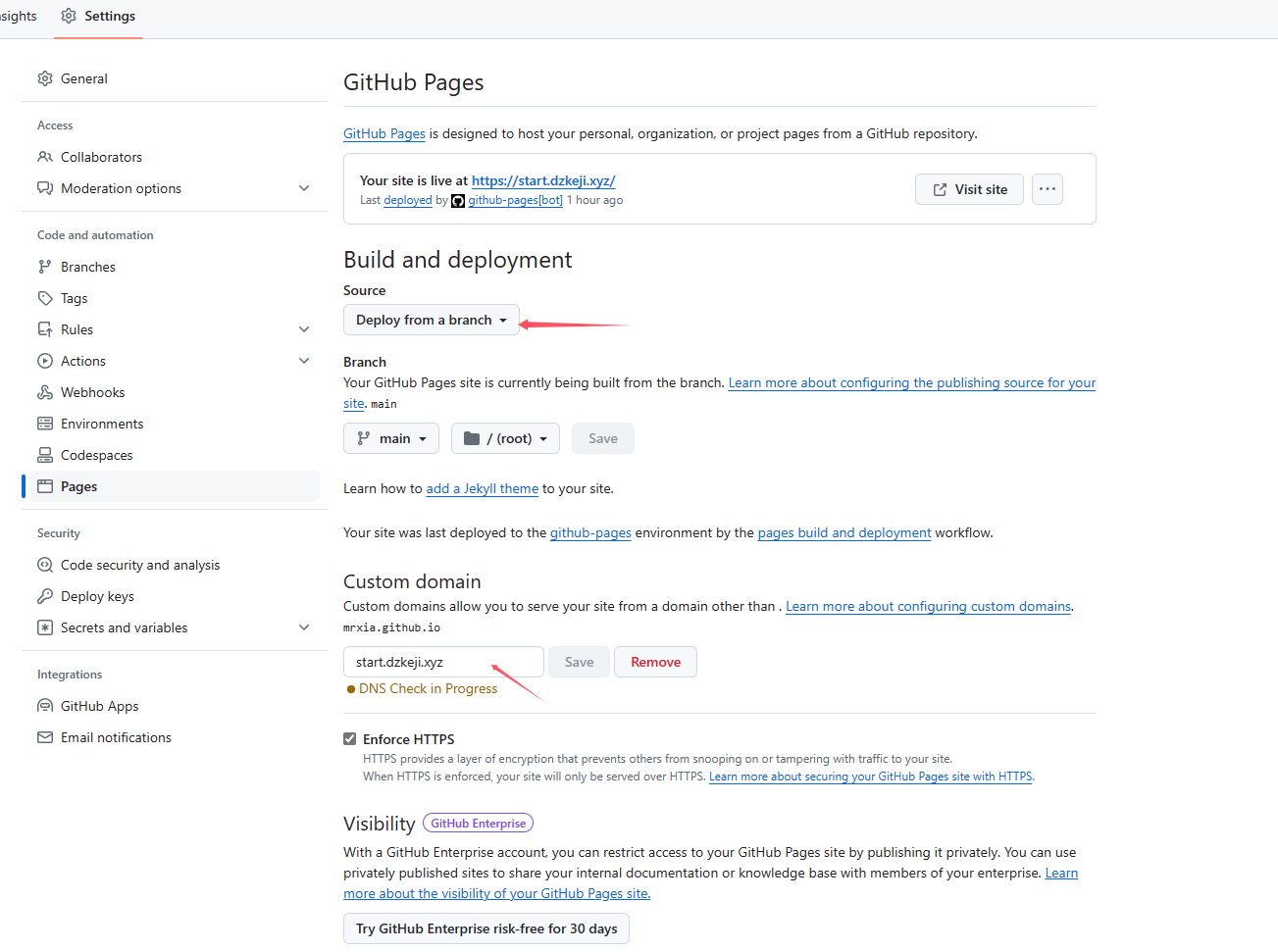Viewport: 1278px width, 952px height.
Task: Open Code security and analysis
Action: click(175, 565)
